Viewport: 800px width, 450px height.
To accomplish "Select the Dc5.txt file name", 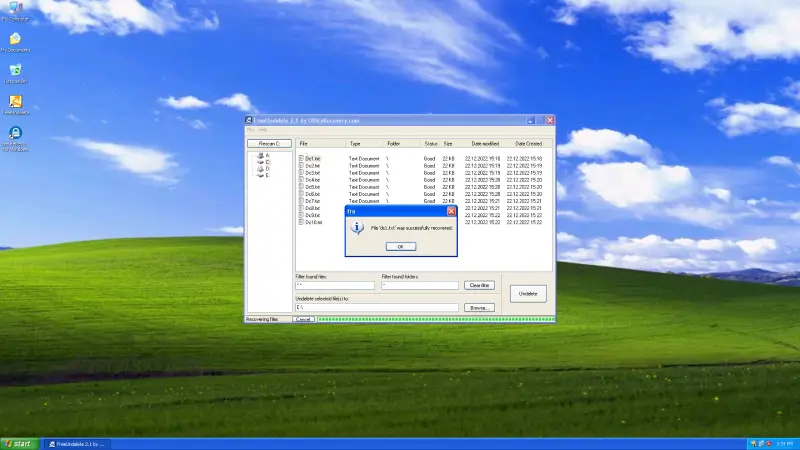I will pos(313,187).
